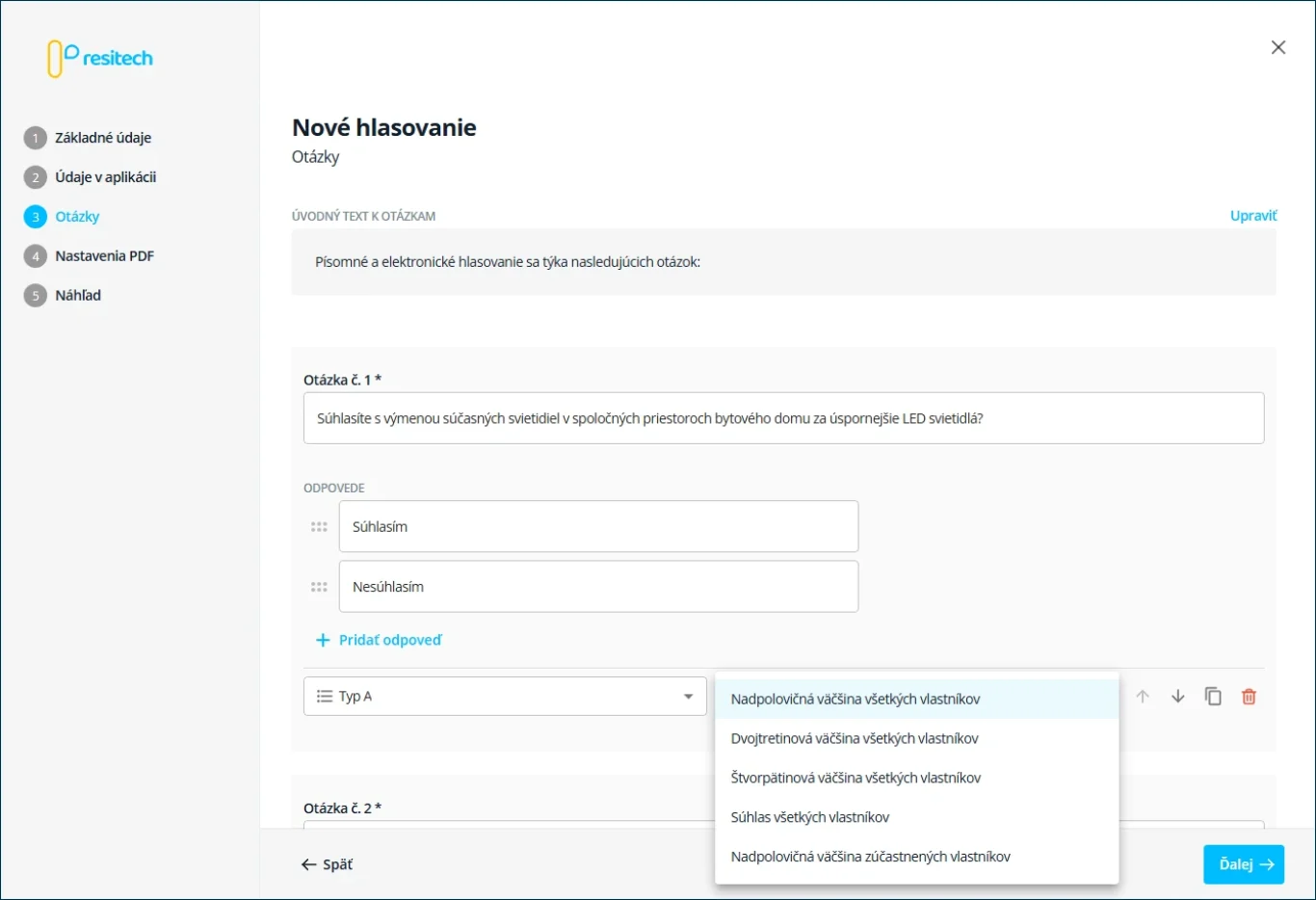This screenshot has width=1316, height=900.
Task: Edit the Súhlasím answer field
Action: [598, 527]
